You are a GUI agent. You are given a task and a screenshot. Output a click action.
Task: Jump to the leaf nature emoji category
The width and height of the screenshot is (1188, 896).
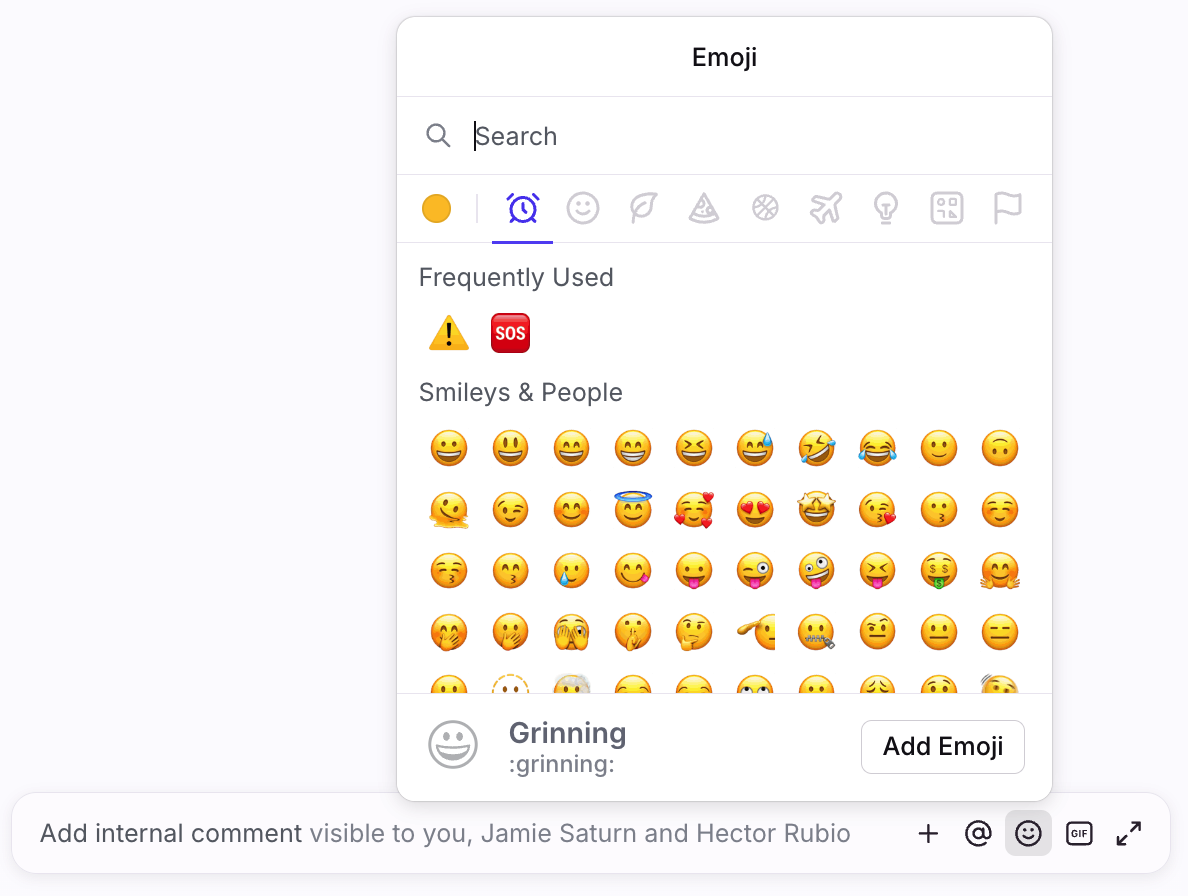click(643, 209)
